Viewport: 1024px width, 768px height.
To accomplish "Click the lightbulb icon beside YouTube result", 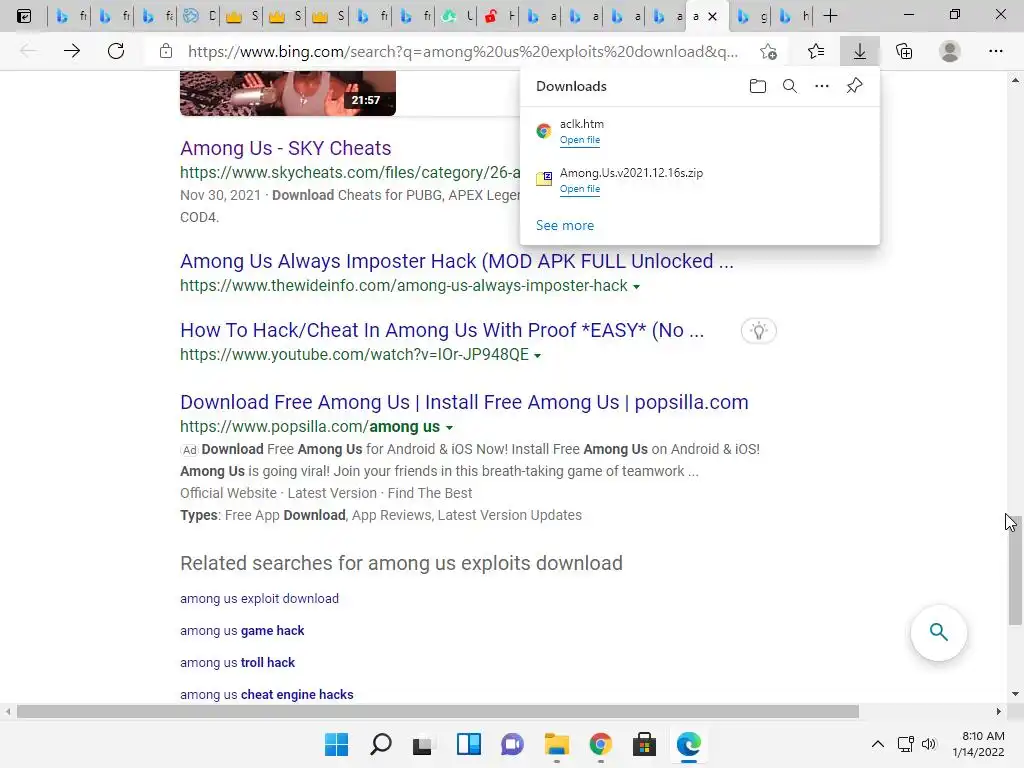I will [x=758, y=331].
